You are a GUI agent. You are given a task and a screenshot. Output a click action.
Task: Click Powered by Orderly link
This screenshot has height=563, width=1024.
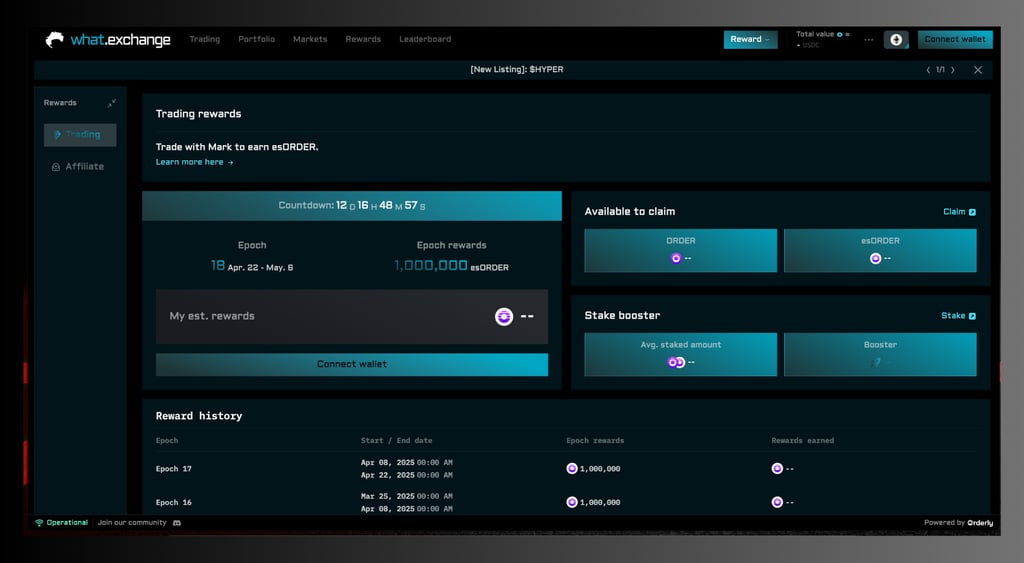point(958,523)
